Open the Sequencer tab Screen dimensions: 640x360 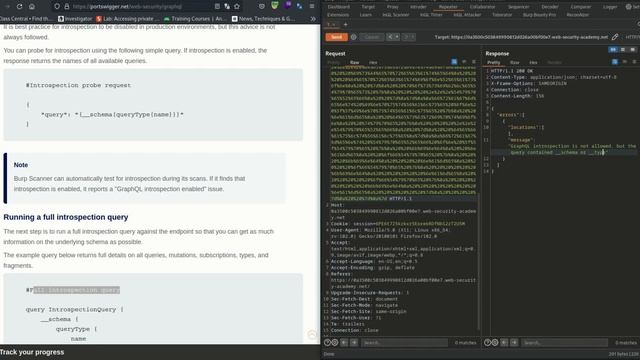518,7
